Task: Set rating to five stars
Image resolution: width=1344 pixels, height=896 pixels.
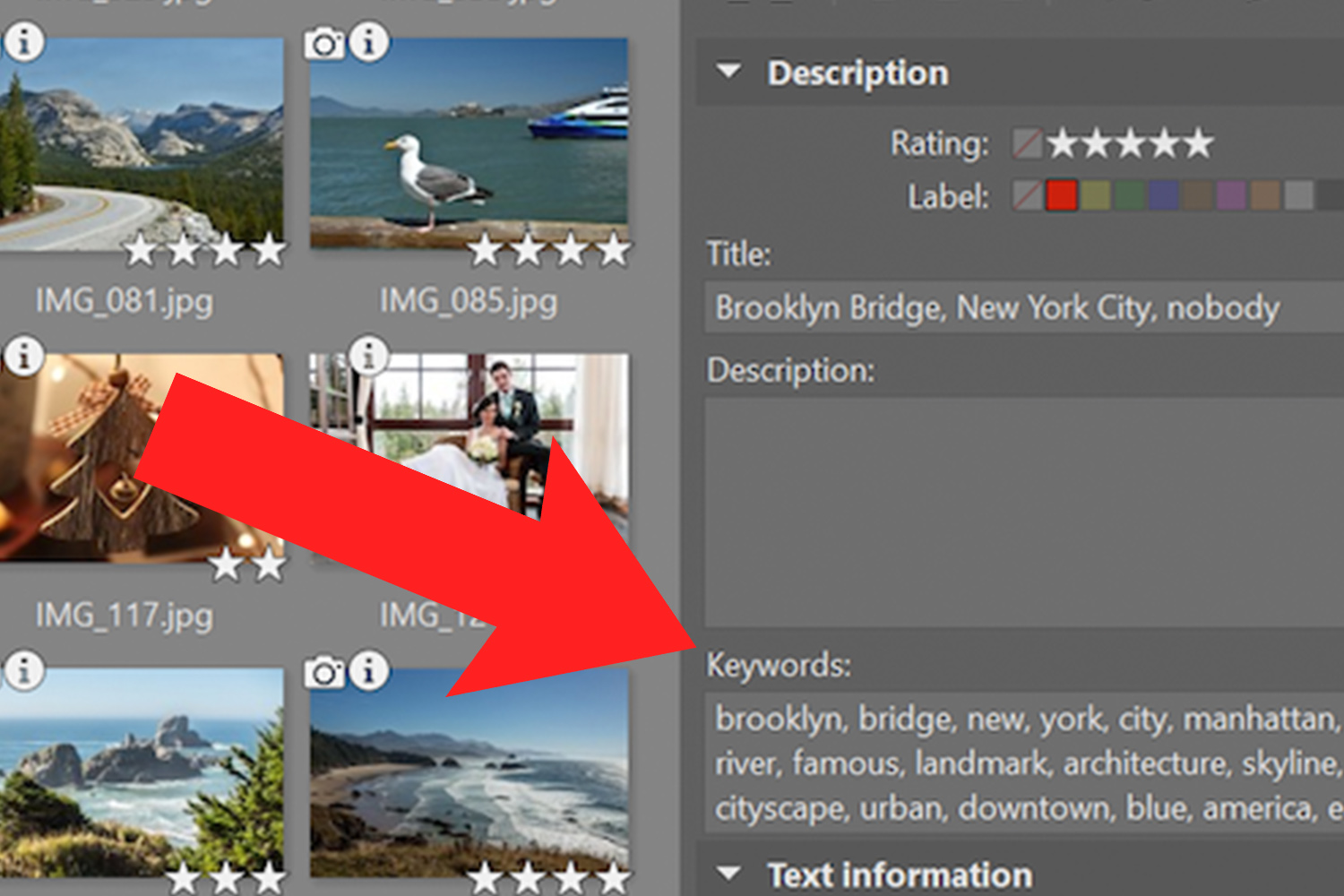Action: pos(1198,143)
